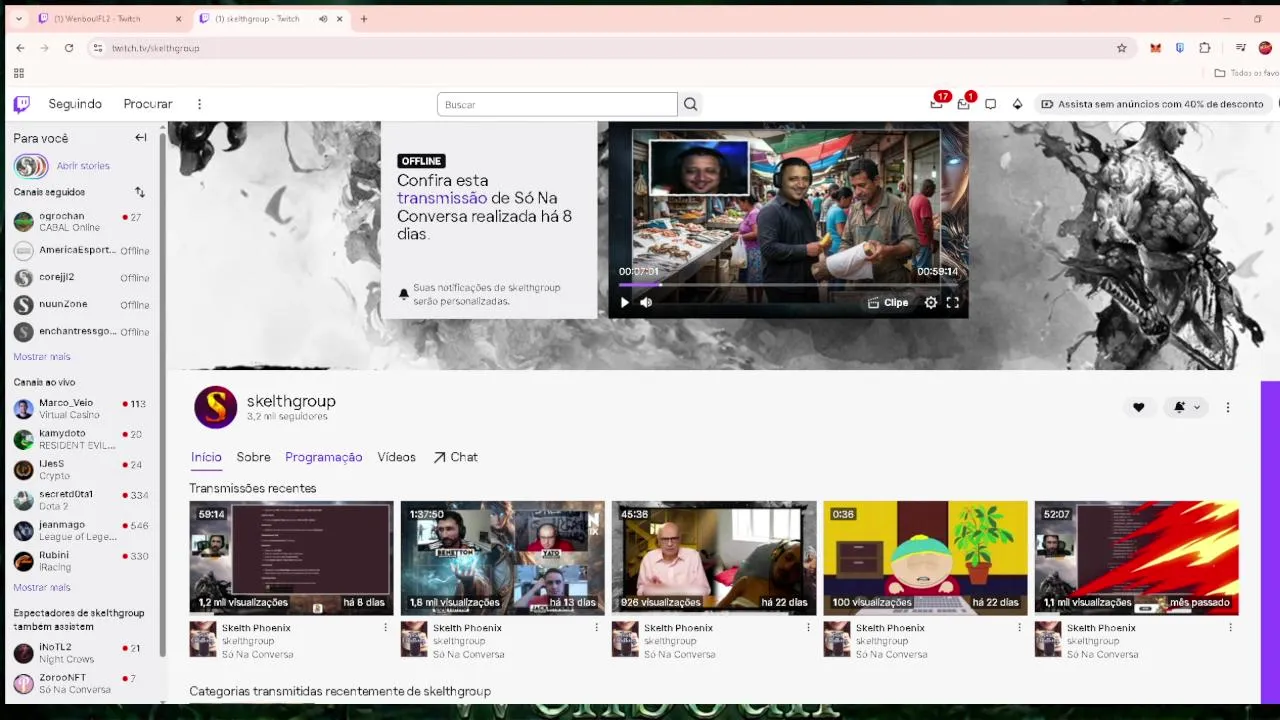
Task: Open the browser tab search dropdown arrow
Action: click(x=18, y=19)
